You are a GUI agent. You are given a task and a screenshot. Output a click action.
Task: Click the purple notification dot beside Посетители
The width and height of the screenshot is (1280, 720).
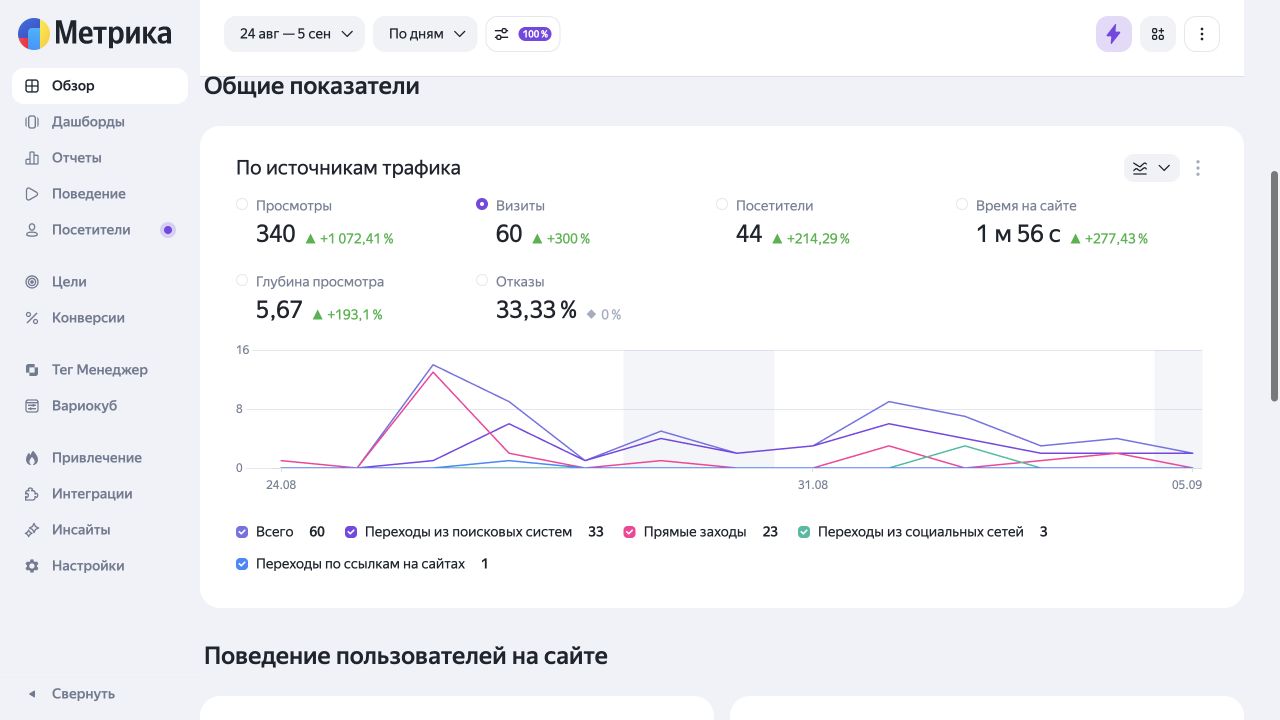pos(168,230)
